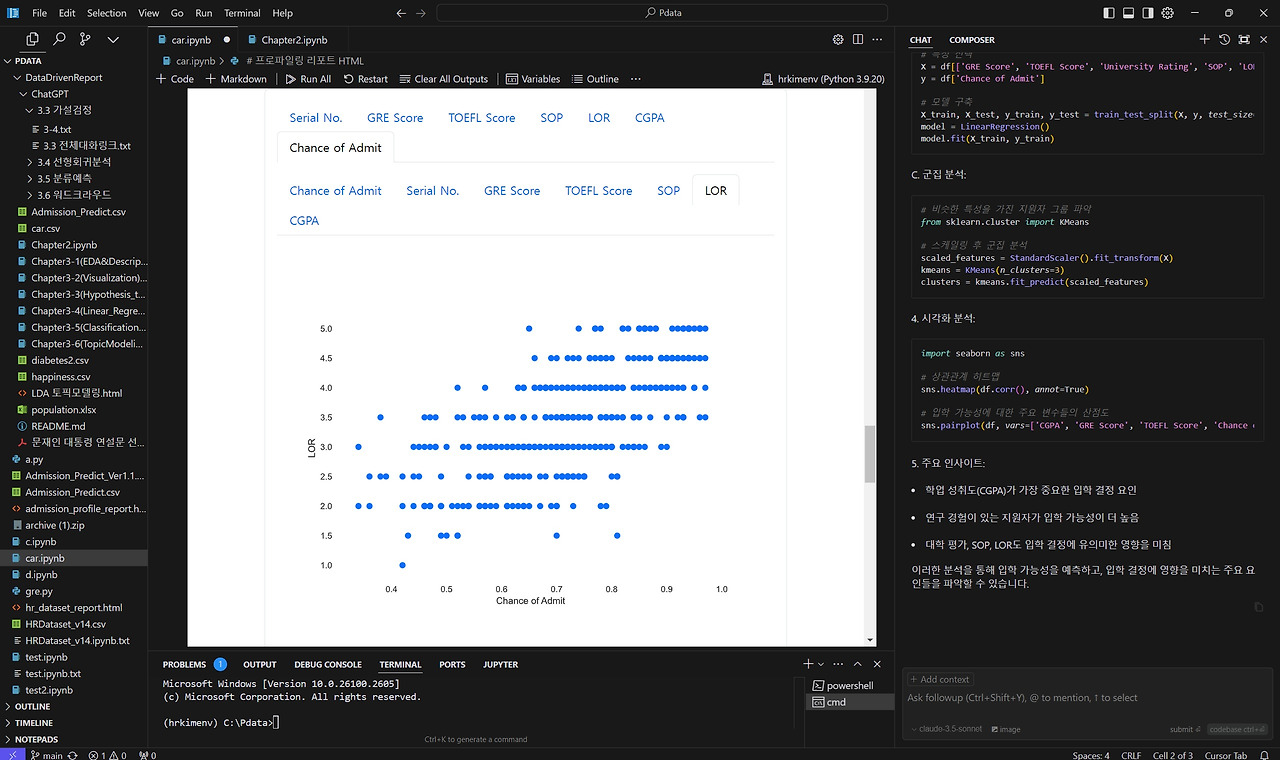This screenshot has height=760, width=1280.
Task: Toggle the secondary sidebar layout icon
Action: tap(1148, 13)
